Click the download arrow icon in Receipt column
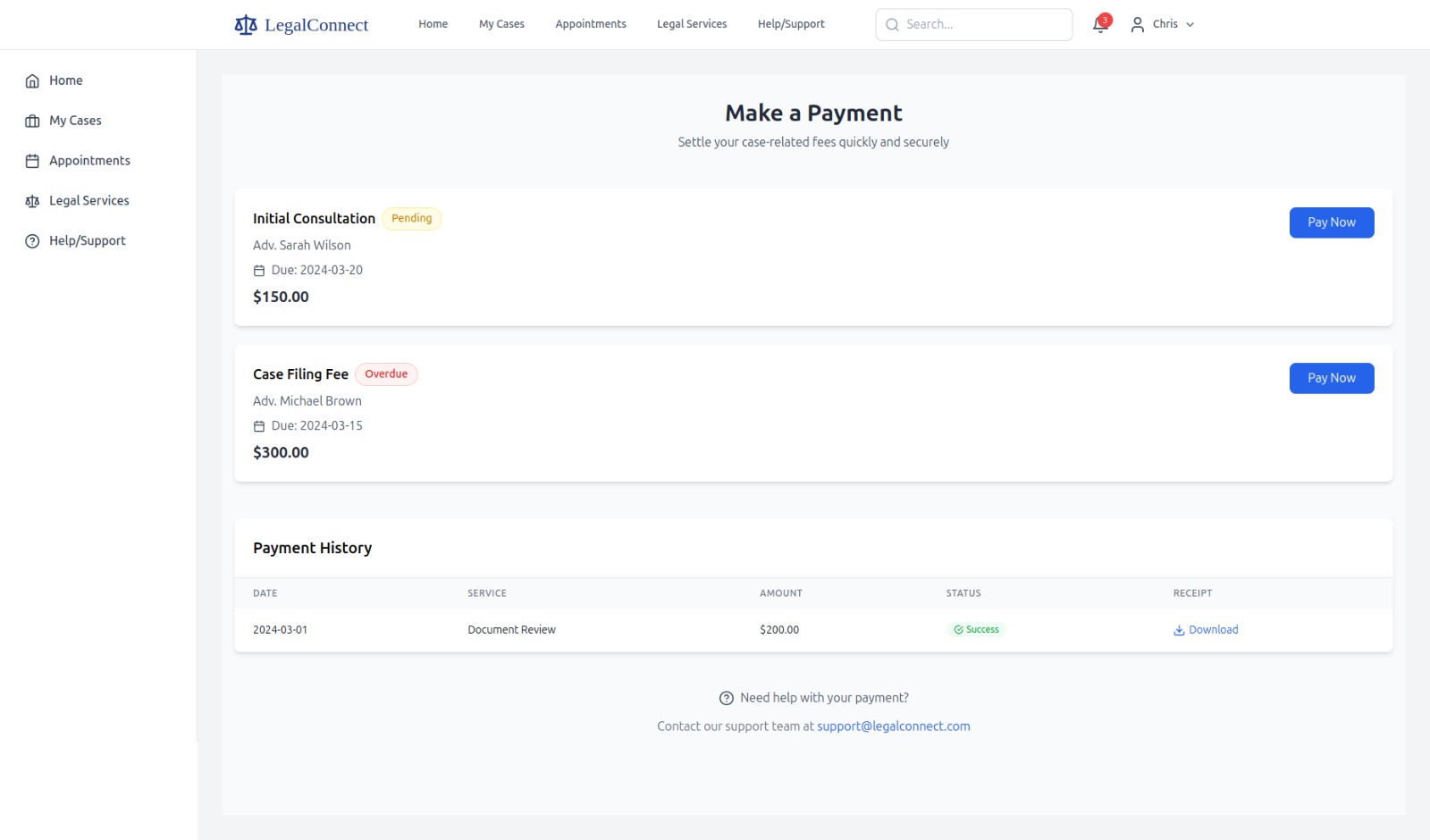1430x840 pixels. coord(1179,630)
